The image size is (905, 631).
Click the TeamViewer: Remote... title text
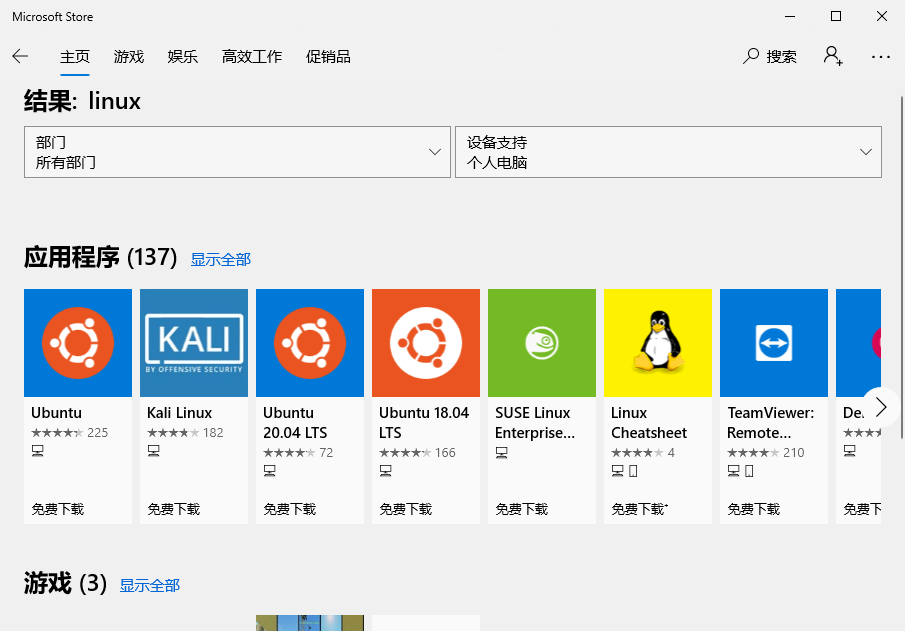[x=771, y=423]
